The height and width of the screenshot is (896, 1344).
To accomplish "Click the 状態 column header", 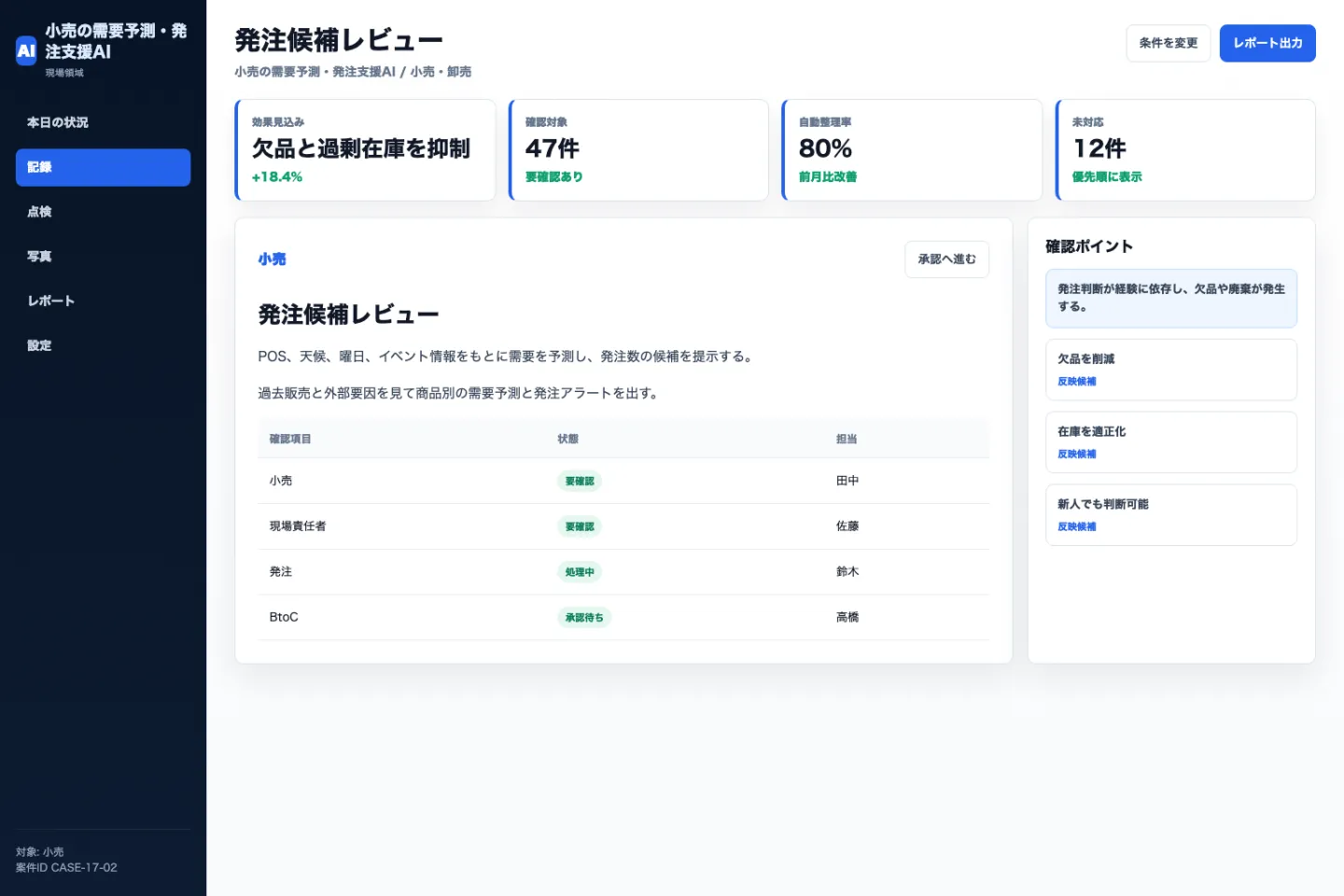I will pos(567,439).
